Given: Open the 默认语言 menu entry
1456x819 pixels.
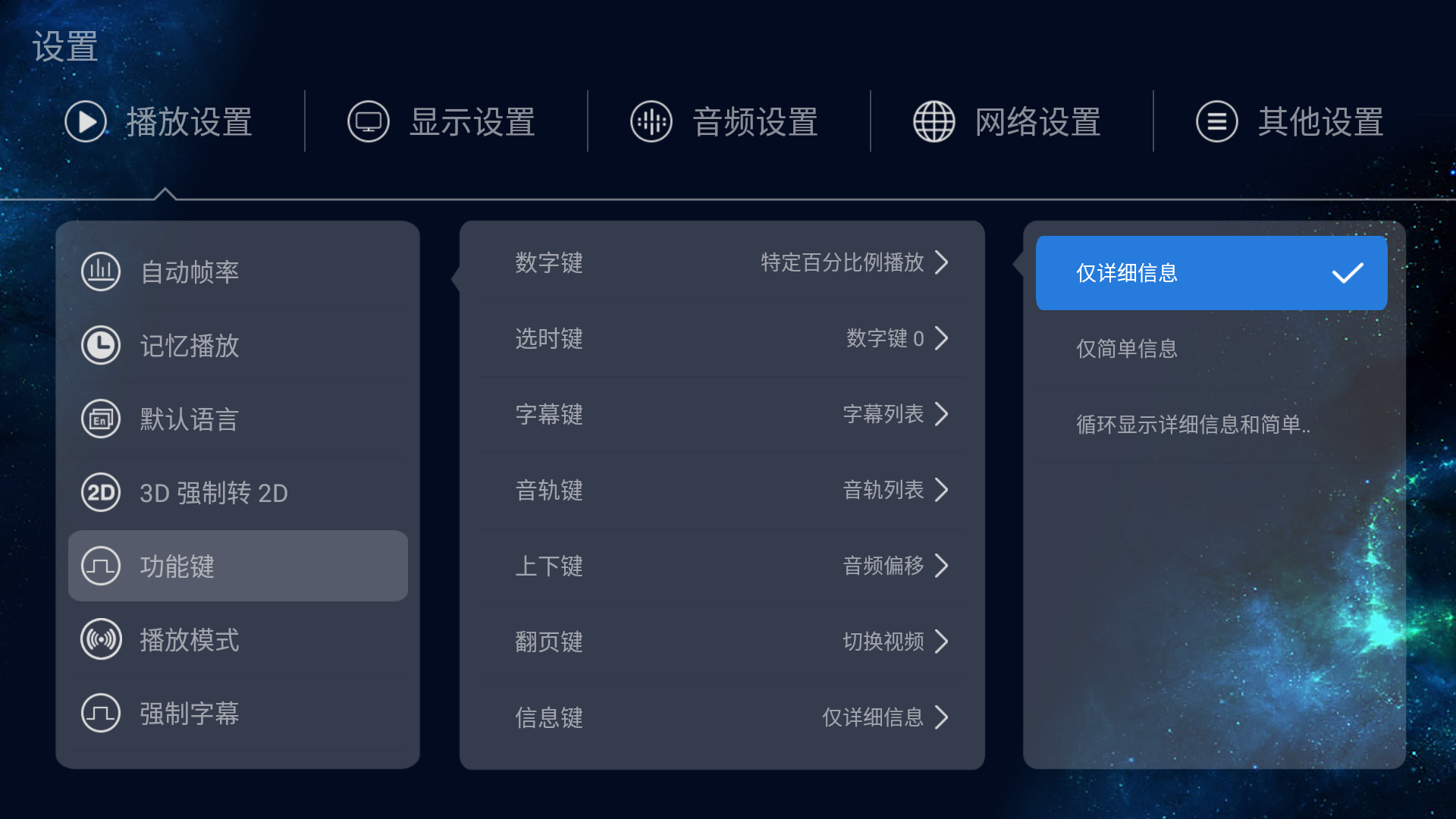Looking at the screenshot, I should pyautogui.click(x=238, y=419).
